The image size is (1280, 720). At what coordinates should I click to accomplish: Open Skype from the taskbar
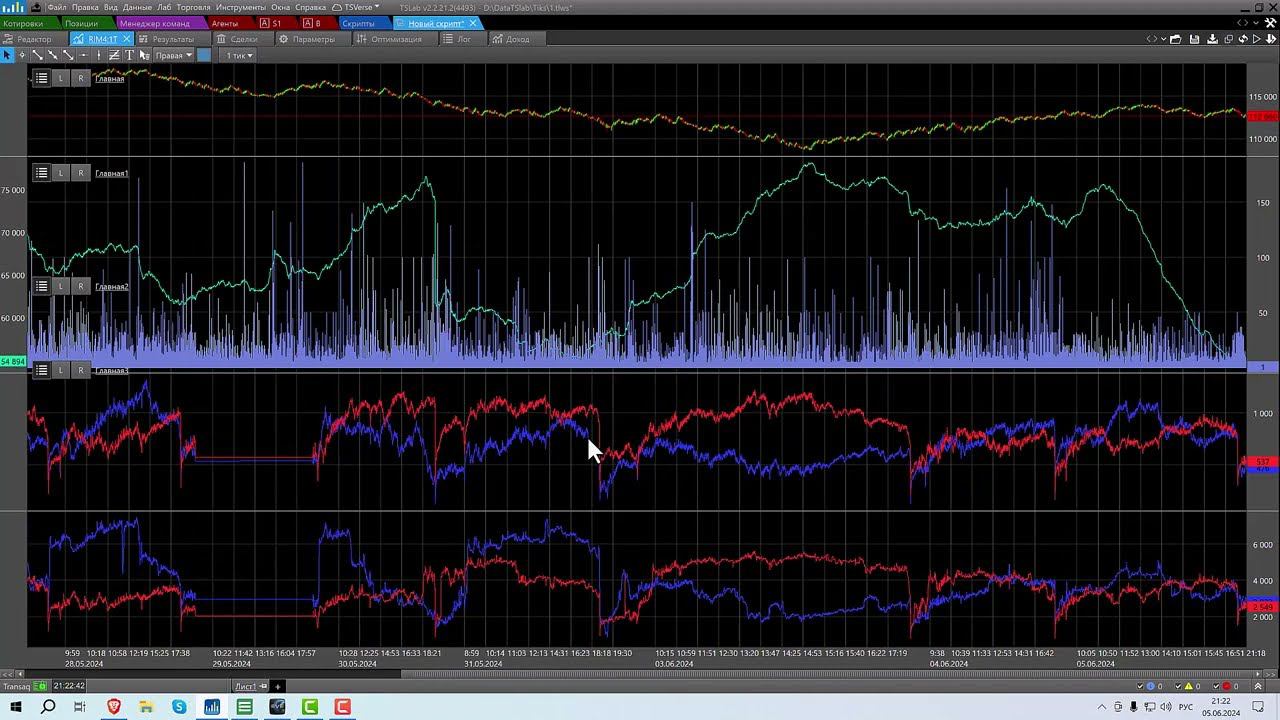179,707
